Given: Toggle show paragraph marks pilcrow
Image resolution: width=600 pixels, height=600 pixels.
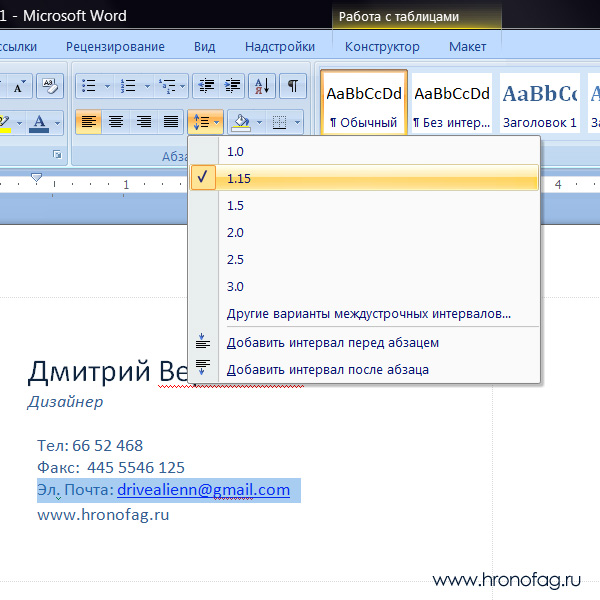Looking at the screenshot, I should coord(293,86).
